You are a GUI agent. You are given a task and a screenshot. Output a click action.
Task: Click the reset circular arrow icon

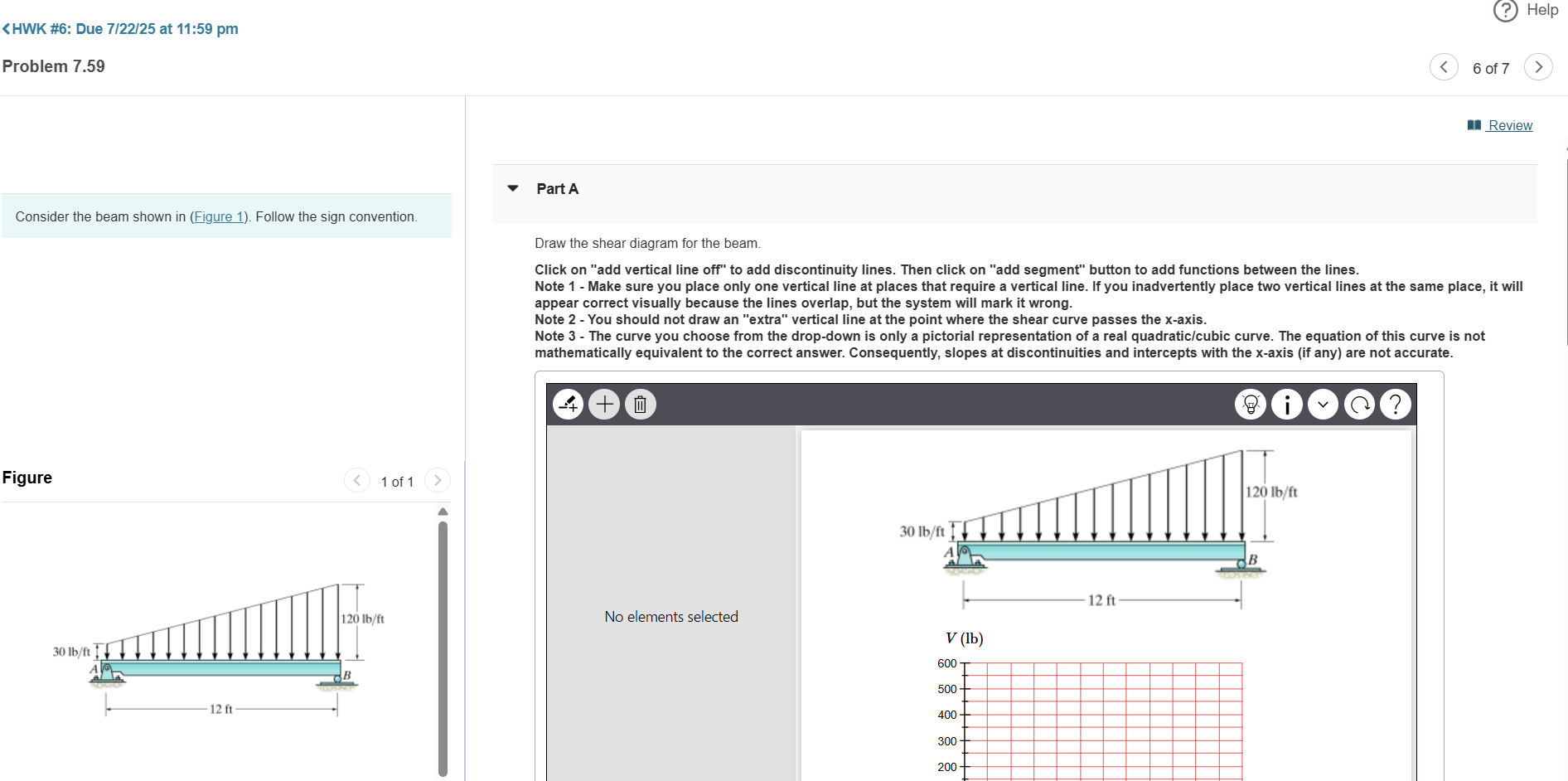(1360, 404)
